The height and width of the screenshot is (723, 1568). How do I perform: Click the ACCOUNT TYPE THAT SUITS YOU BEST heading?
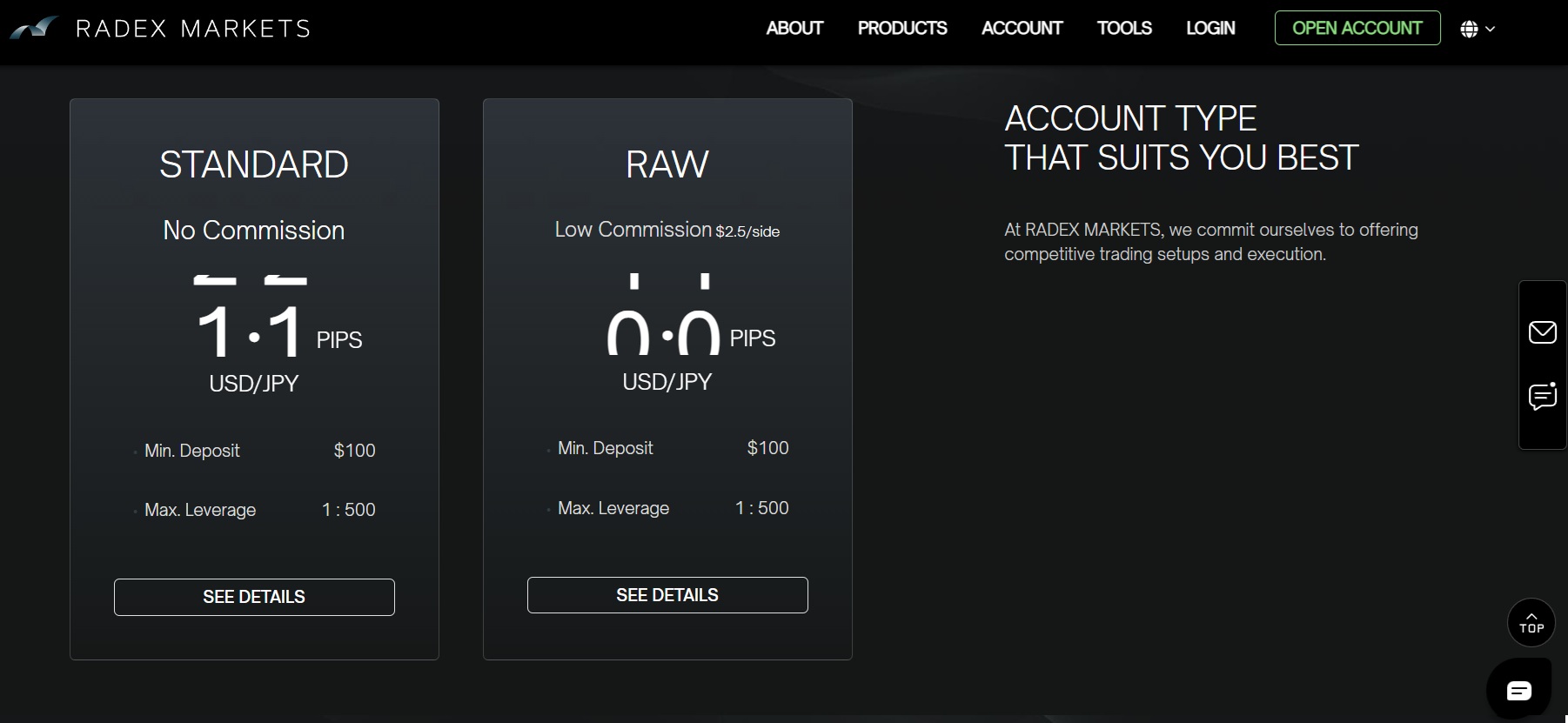[x=1182, y=138]
